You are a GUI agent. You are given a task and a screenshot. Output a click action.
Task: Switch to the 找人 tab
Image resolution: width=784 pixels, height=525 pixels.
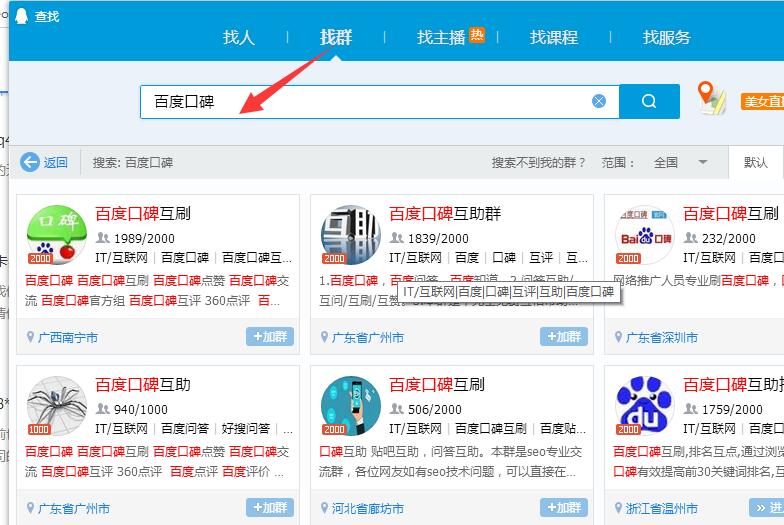[239, 37]
